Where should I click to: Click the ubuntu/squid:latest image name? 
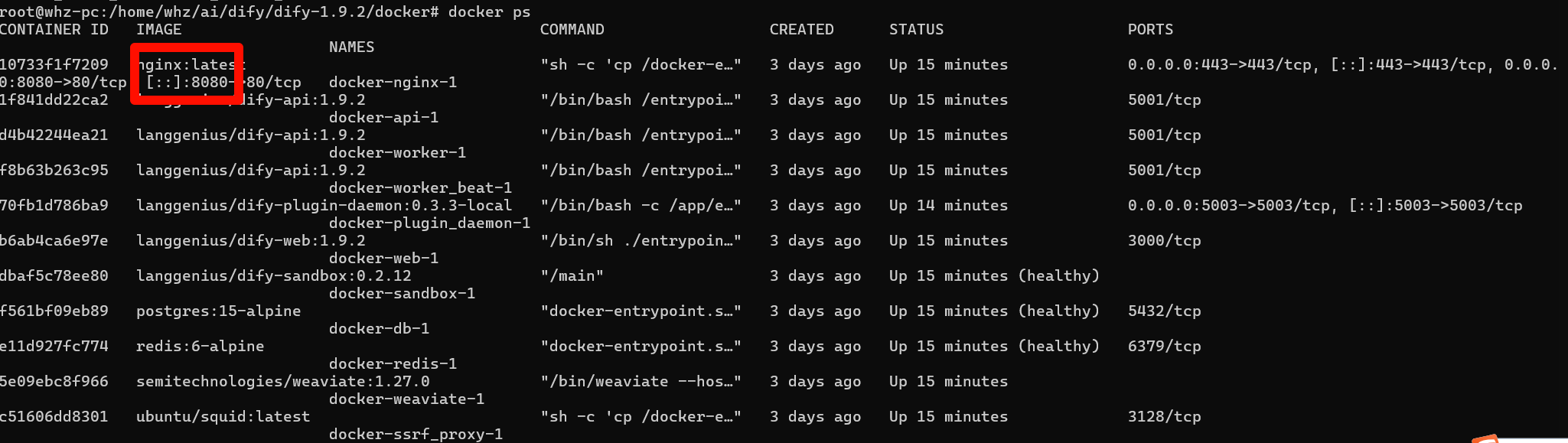click(223, 417)
